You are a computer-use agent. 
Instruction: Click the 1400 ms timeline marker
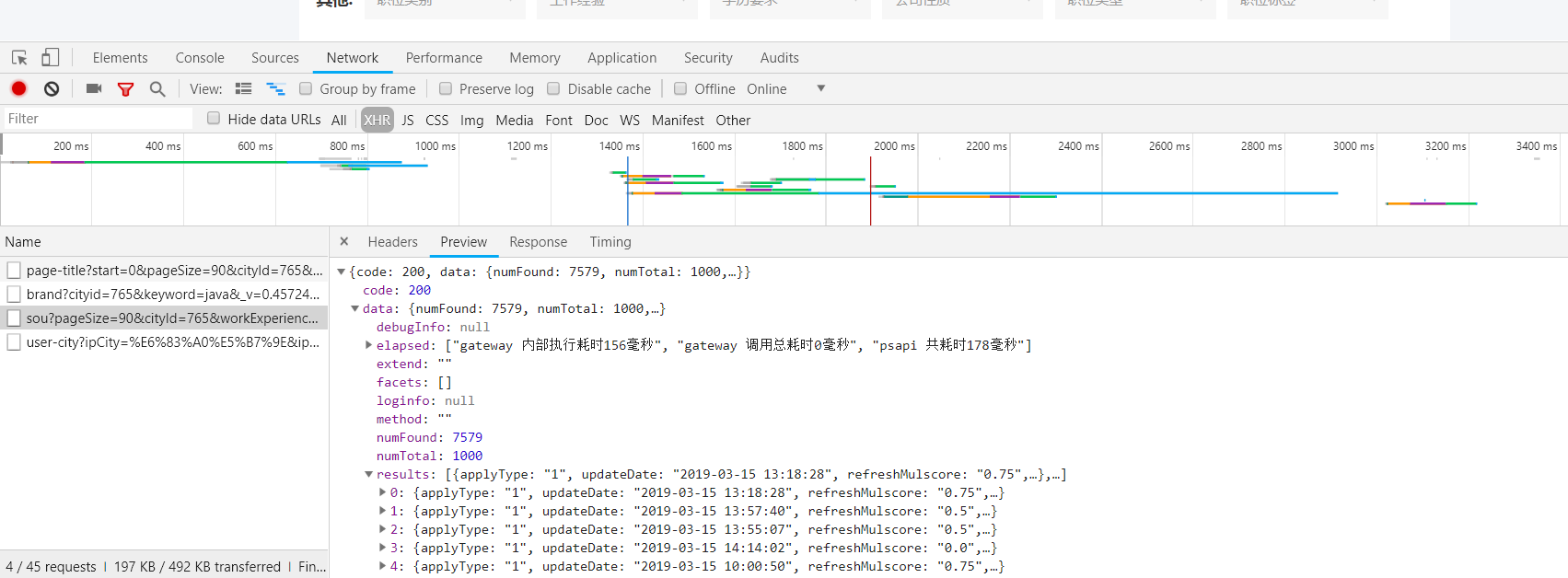620,146
